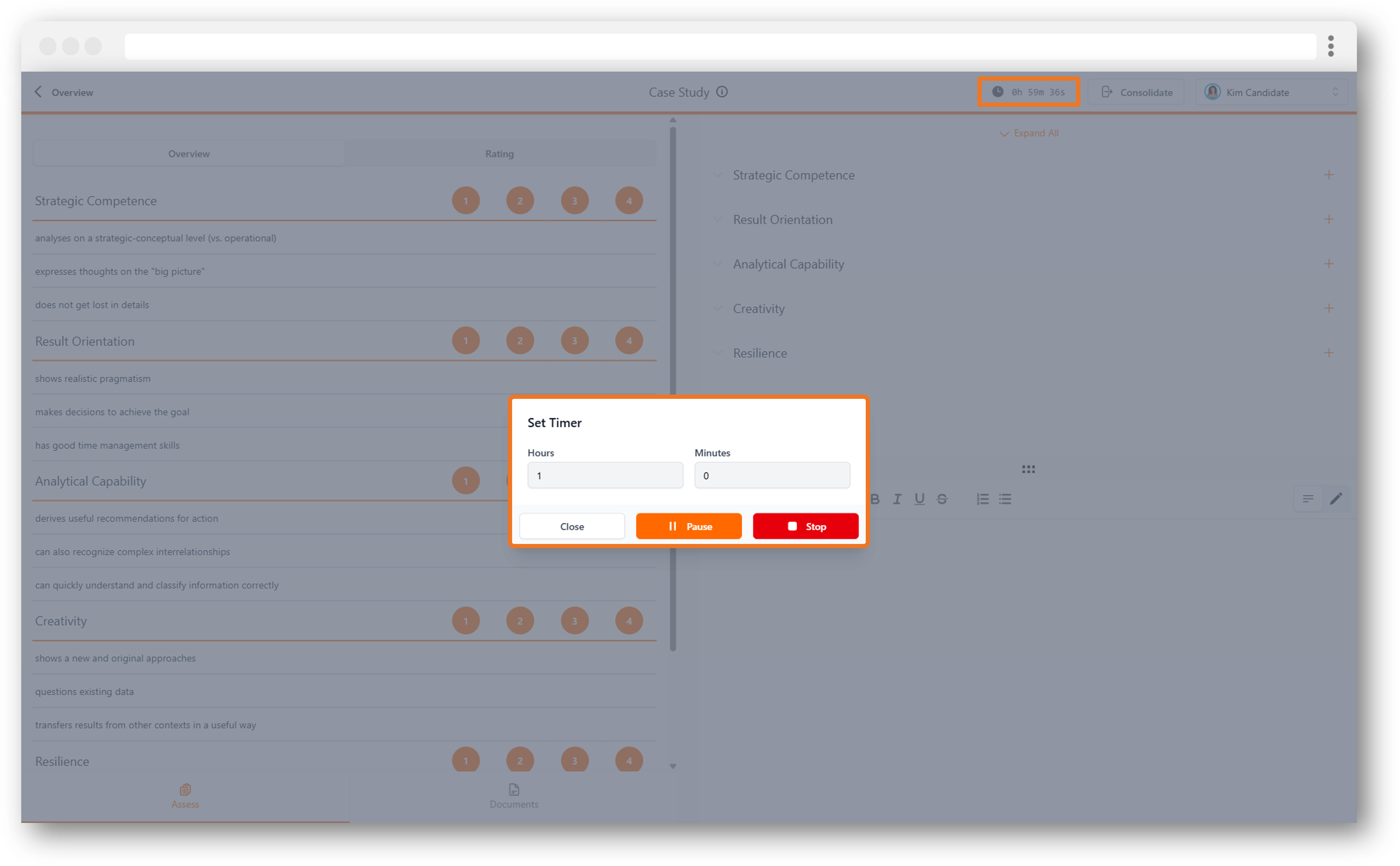Click the Consolidate button
1400x866 pixels.
[1136, 92]
